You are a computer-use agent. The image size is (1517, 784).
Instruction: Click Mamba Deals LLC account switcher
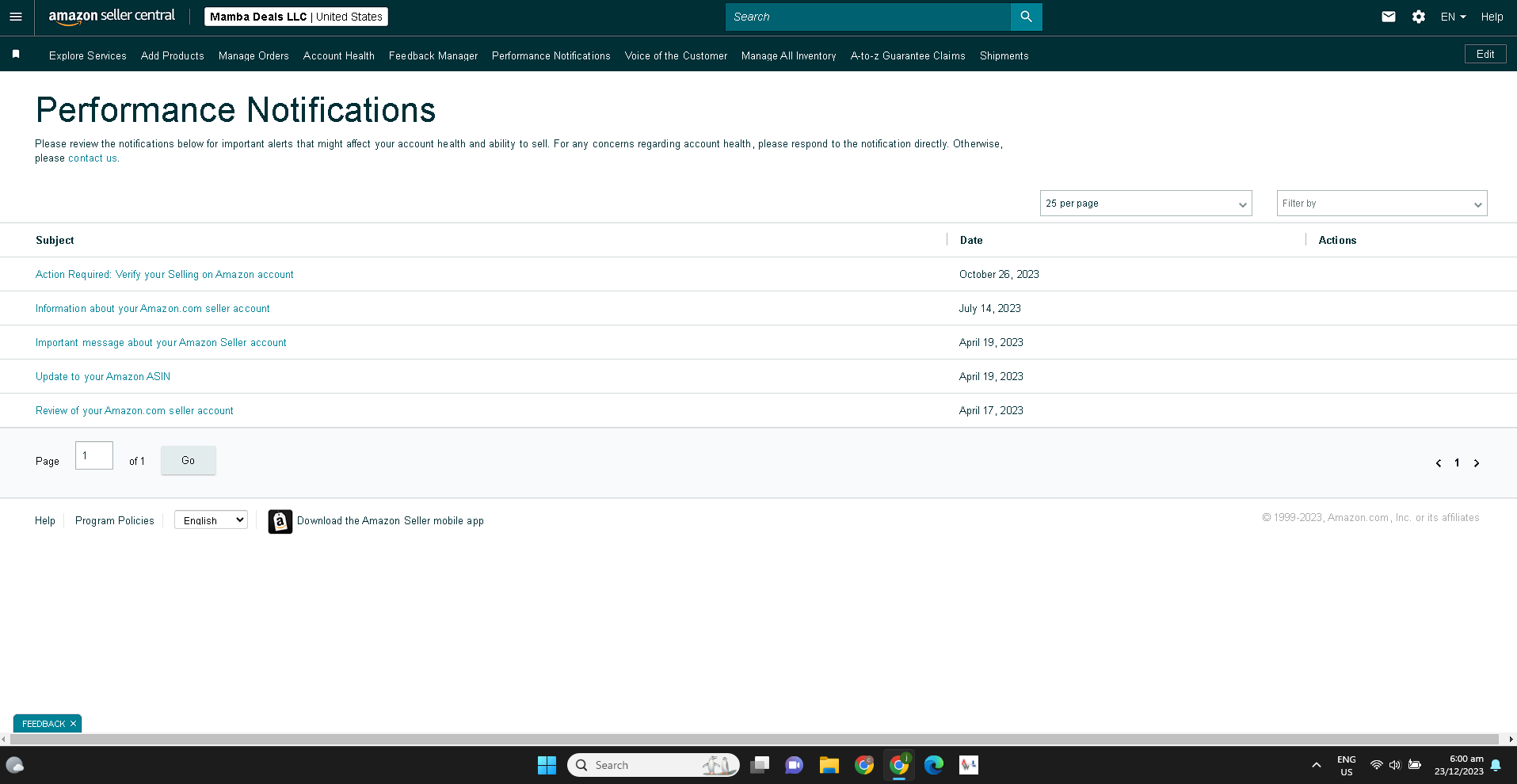296,17
